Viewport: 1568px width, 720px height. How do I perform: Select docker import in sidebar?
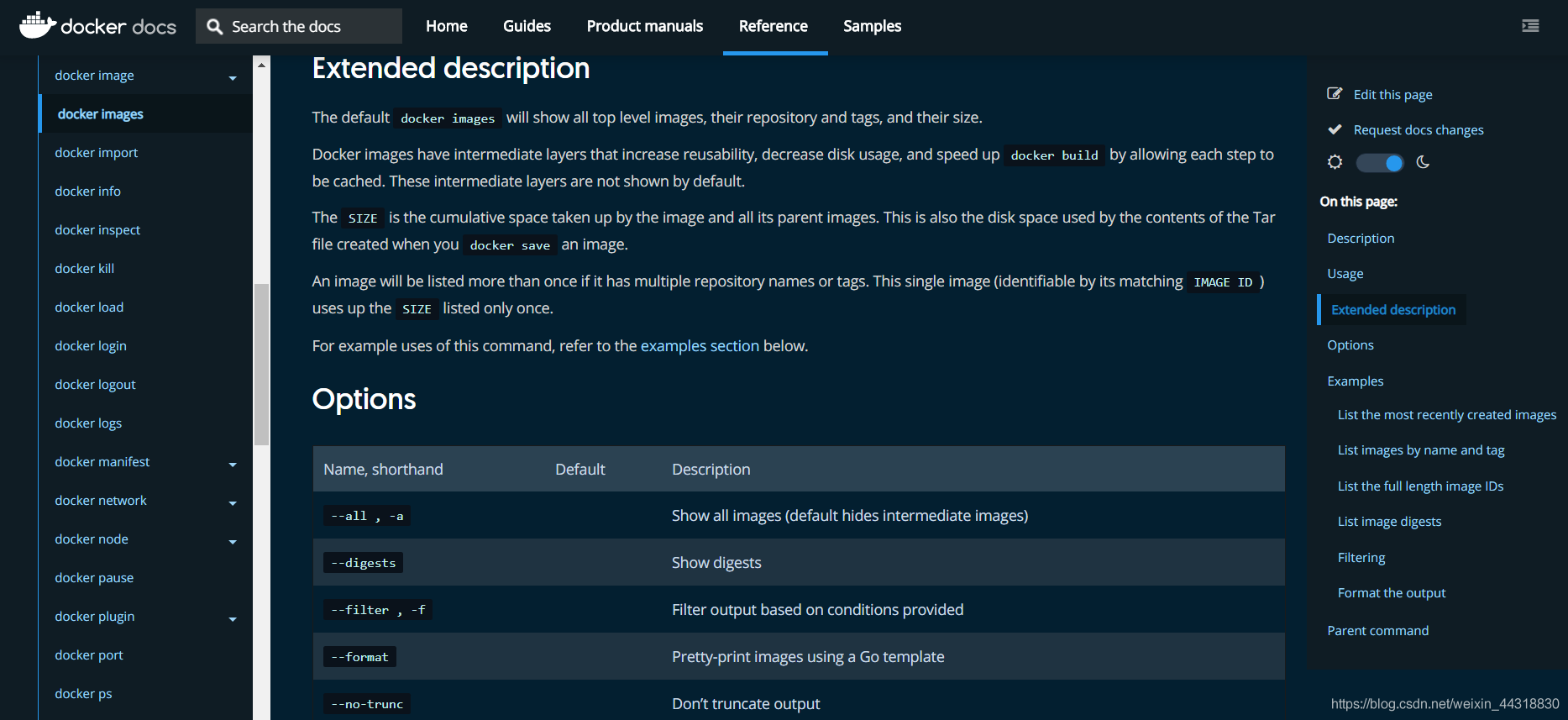pyautogui.click(x=97, y=153)
